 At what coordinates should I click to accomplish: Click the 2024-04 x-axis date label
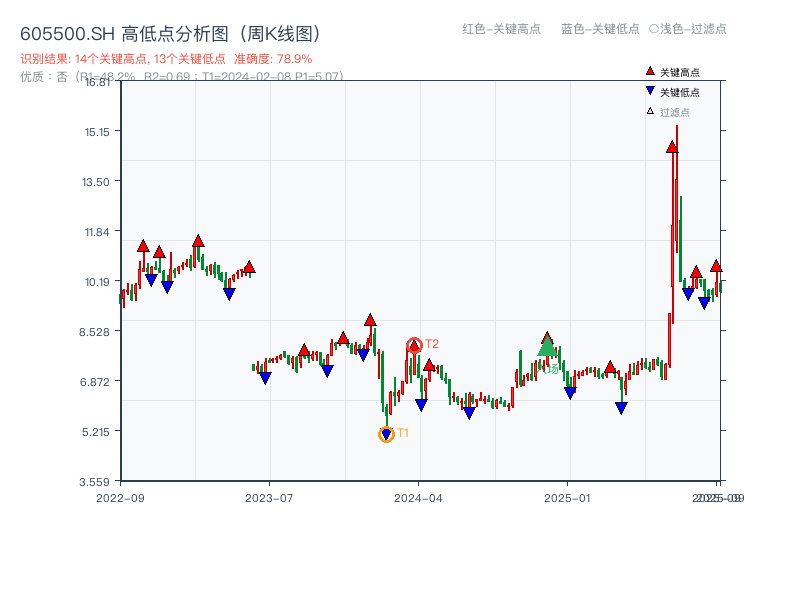419,497
